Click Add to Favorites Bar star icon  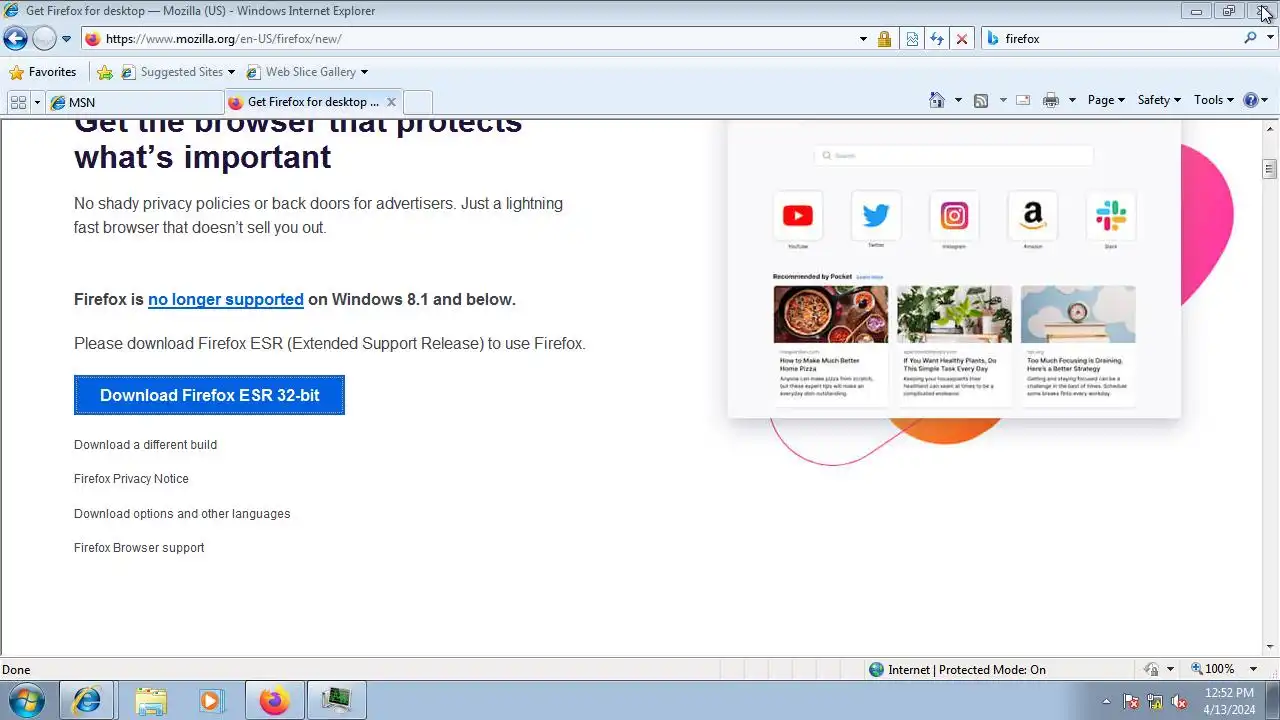(104, 72)
